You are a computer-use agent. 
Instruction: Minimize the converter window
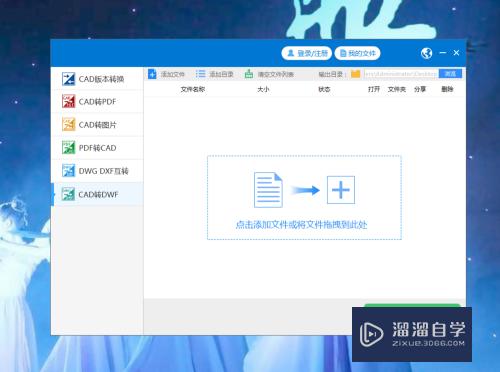[x=443, y=53]
